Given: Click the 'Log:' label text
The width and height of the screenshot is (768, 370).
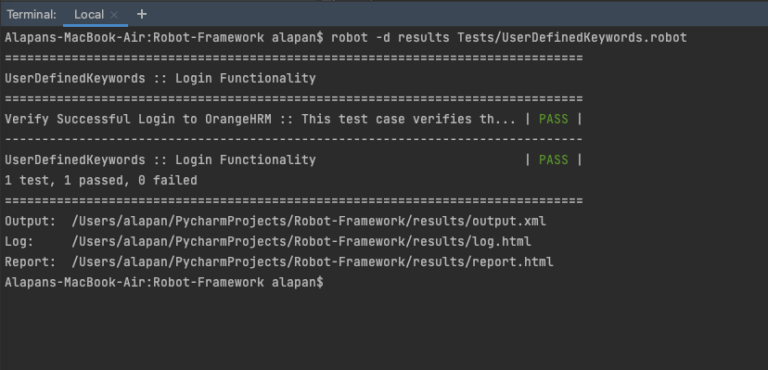Looking at the screenshot, I should click(x=20, y=242).
